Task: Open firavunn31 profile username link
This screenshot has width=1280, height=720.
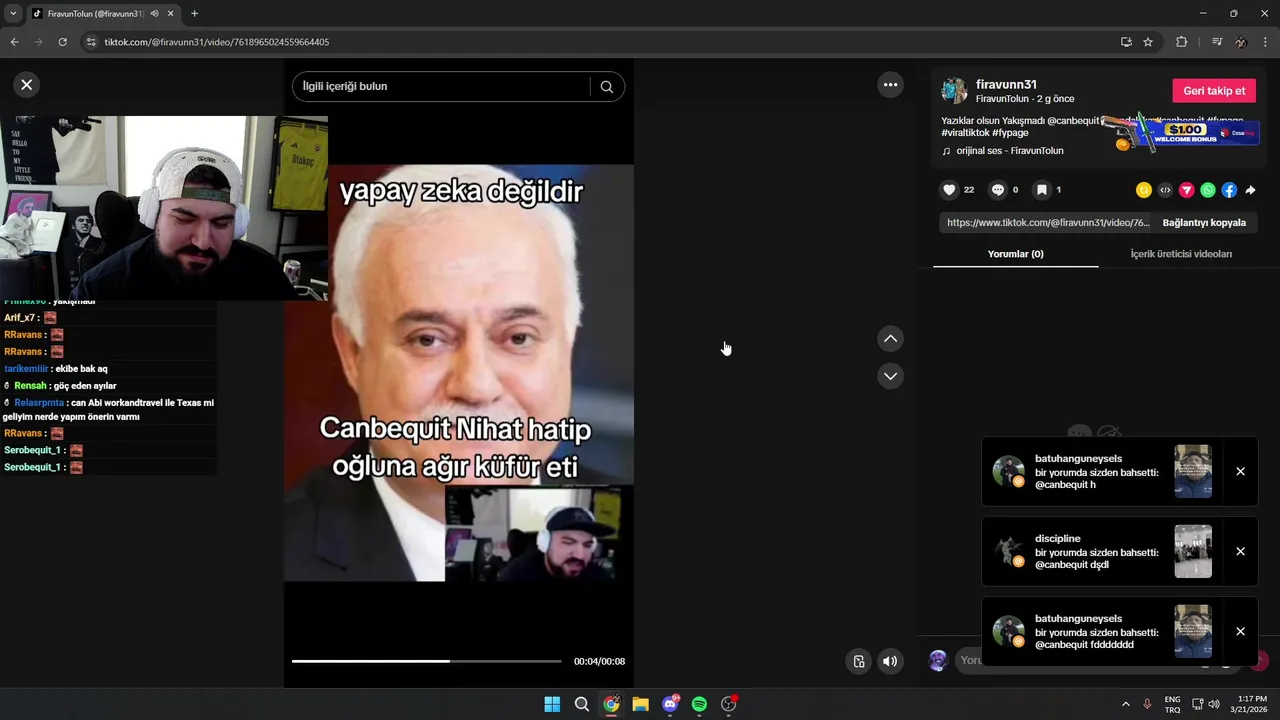Action: coord(1006,85)
